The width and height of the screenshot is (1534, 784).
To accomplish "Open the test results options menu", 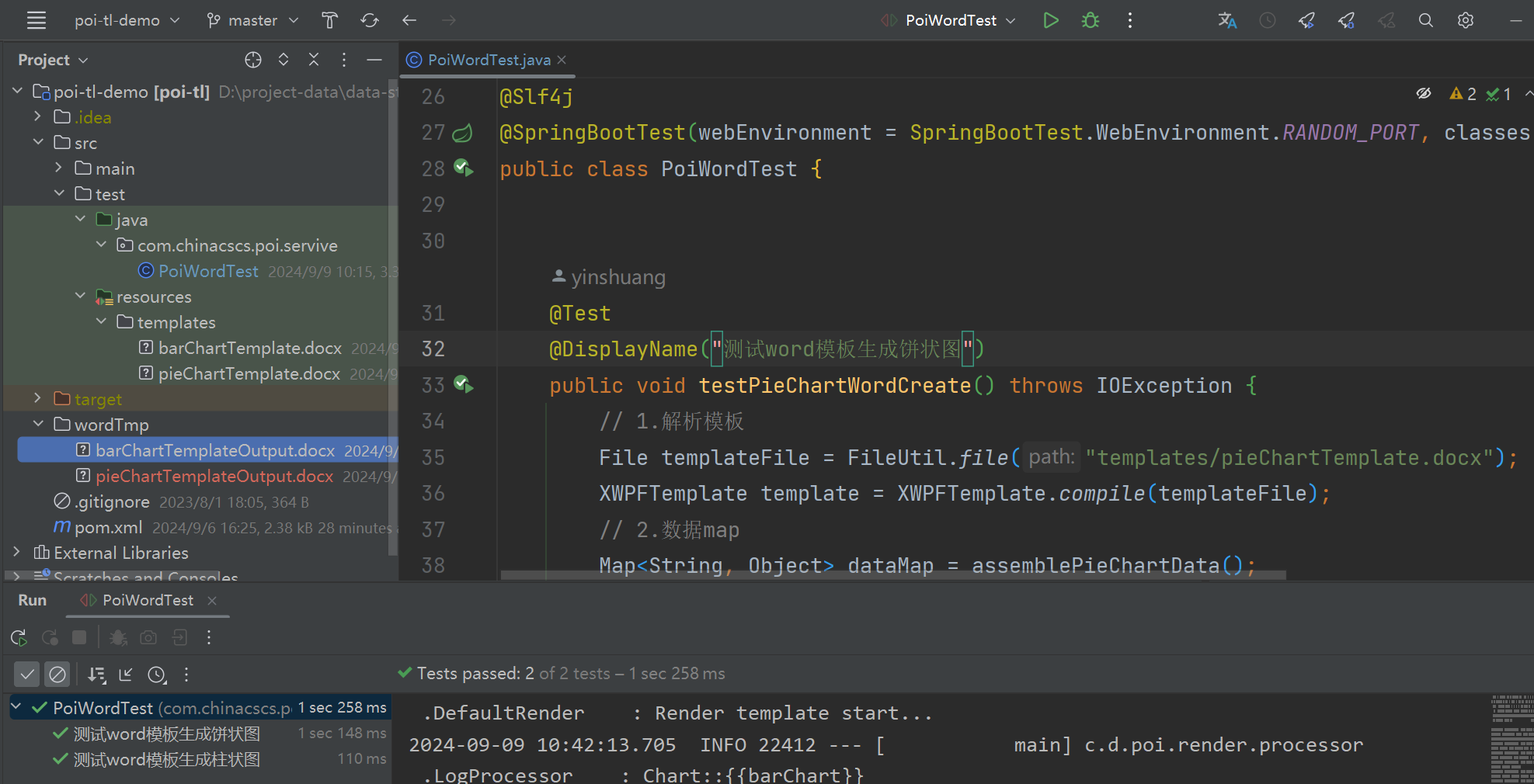I will 186,675.
